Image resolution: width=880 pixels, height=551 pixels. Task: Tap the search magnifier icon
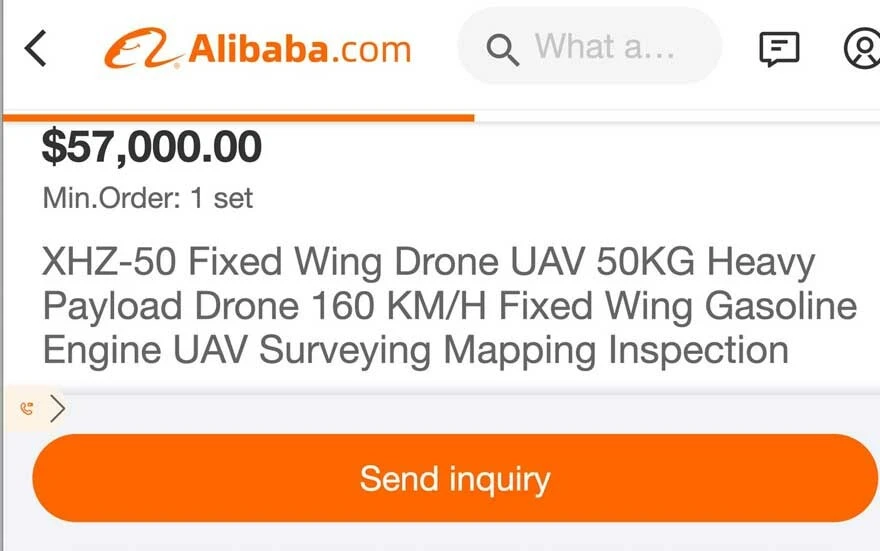(502, 48)
